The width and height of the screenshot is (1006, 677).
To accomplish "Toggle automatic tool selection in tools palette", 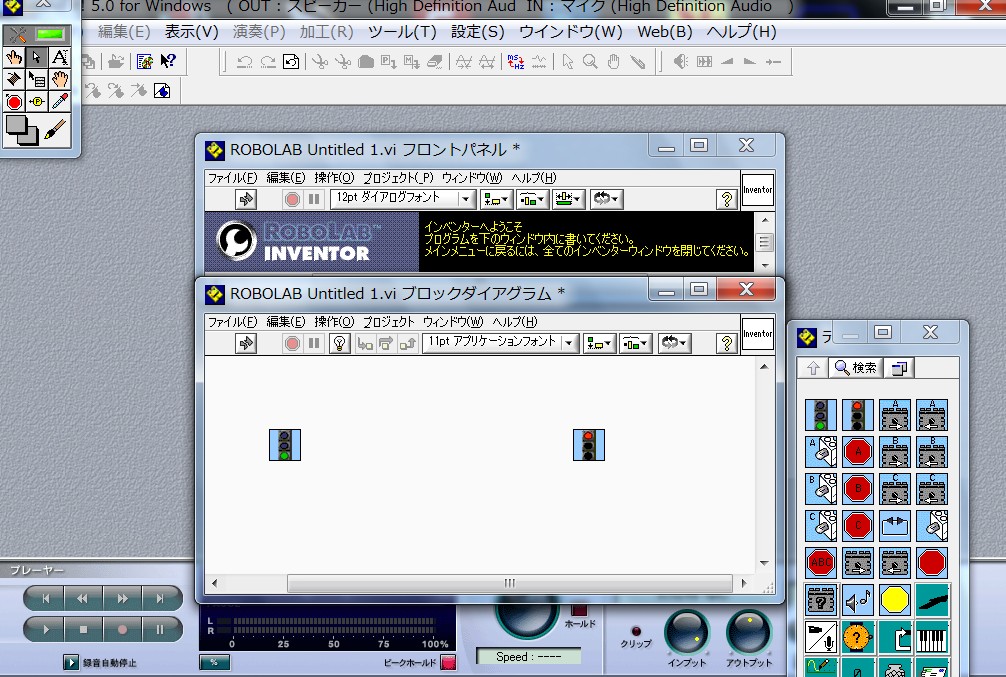I will point(37,35).
